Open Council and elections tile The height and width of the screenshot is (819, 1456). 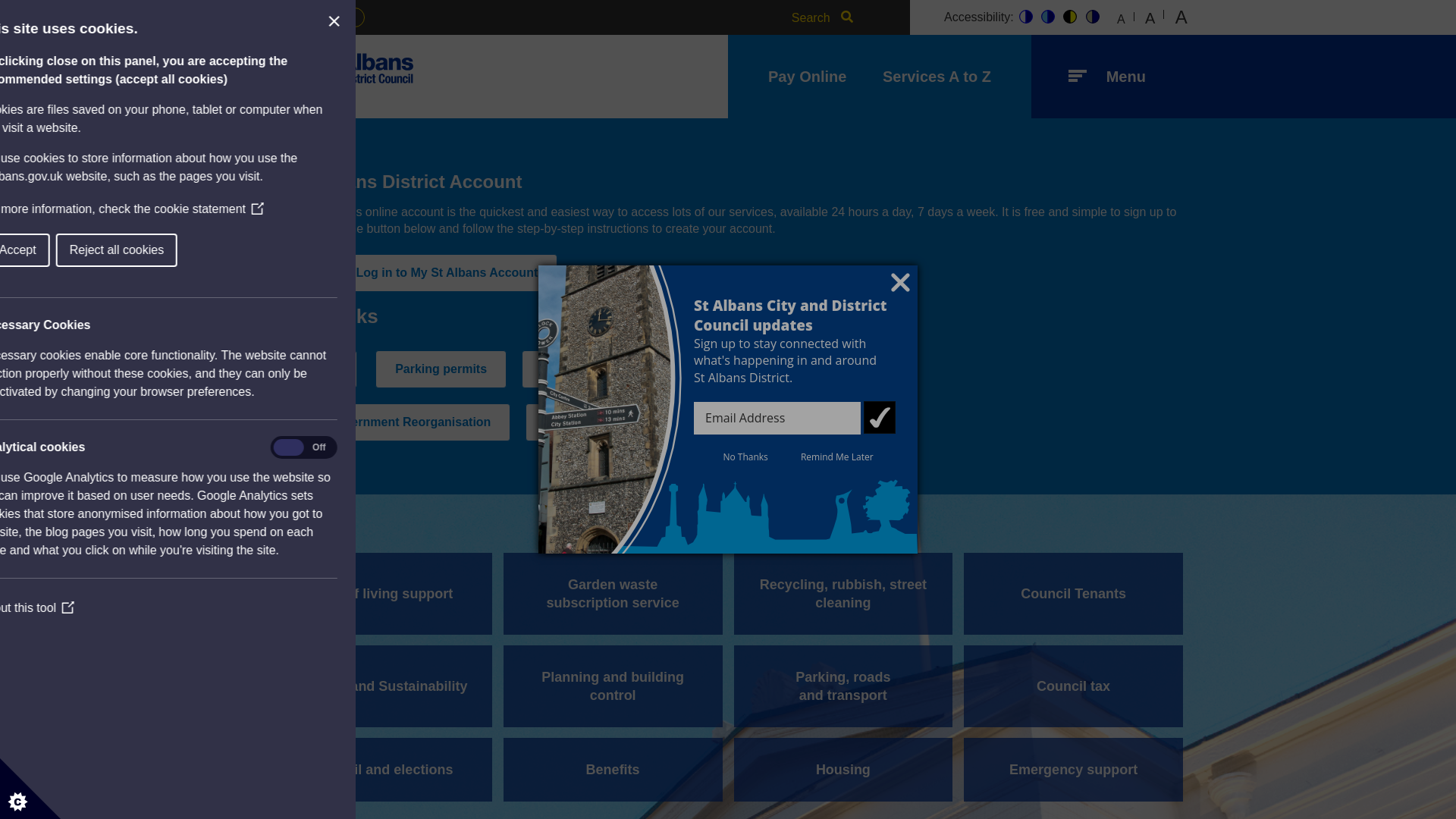(x=423, y=770)
